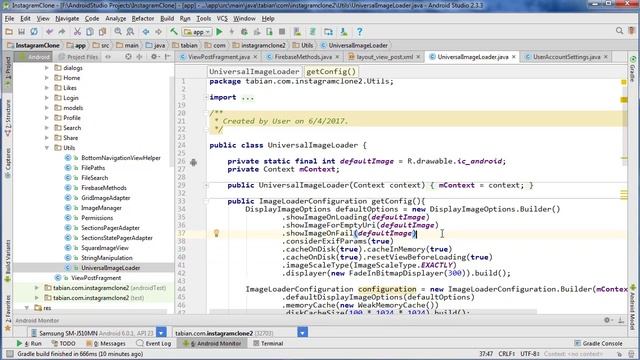Click the Forward navigation arrow

pyautogui.click(x=158, y=32)
